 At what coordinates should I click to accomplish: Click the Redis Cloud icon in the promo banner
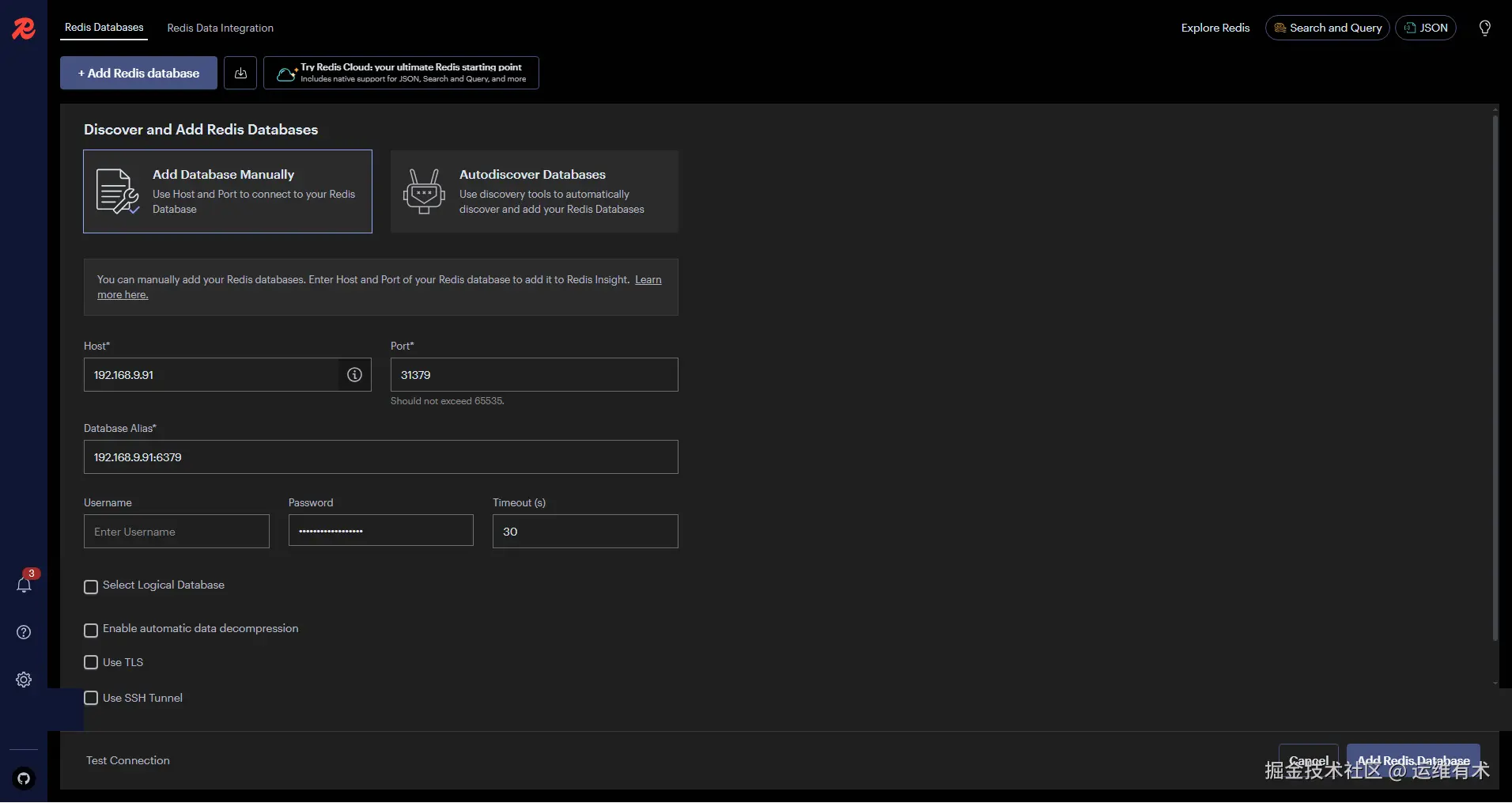click(286, 74)
